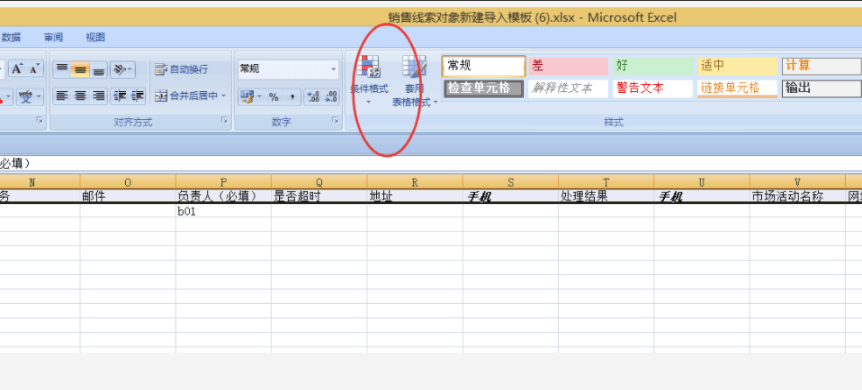Select the 是否超时 header cell
This screenshot has width=862, height=390.
click(319, 196)
